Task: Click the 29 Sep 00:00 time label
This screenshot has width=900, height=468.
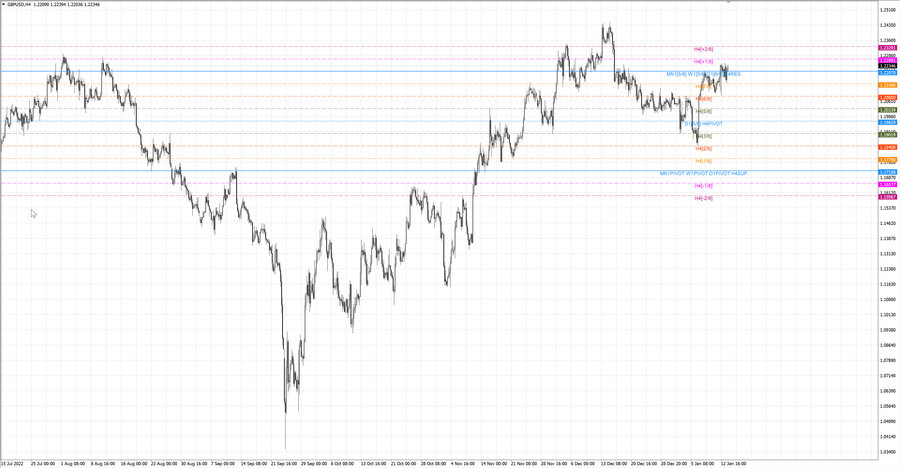Action: click(314, 463)
